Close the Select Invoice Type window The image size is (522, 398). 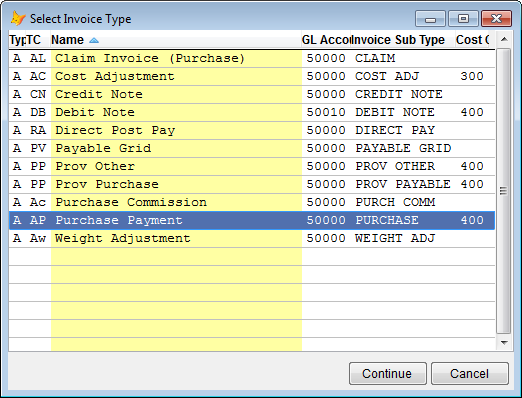tap(496, 19)
